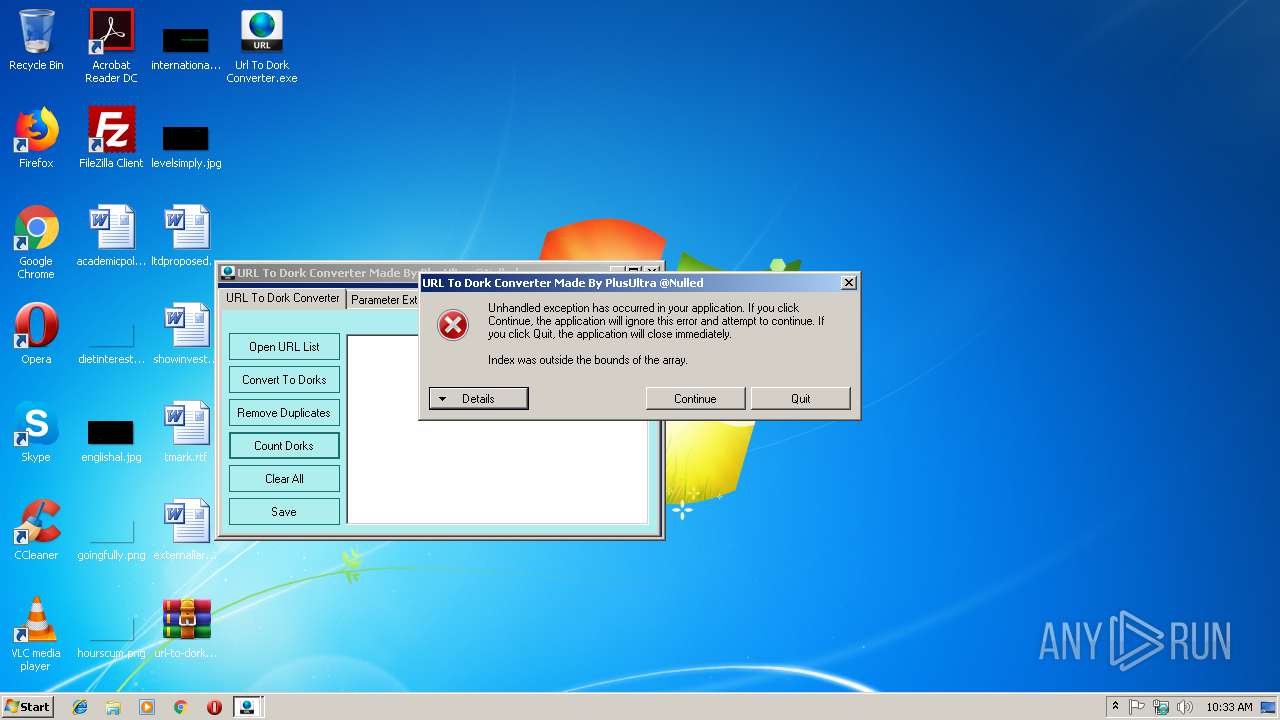This screenshot has height=720, width=1280.
Task: Click the Start button
Action: tap(28, 707)
